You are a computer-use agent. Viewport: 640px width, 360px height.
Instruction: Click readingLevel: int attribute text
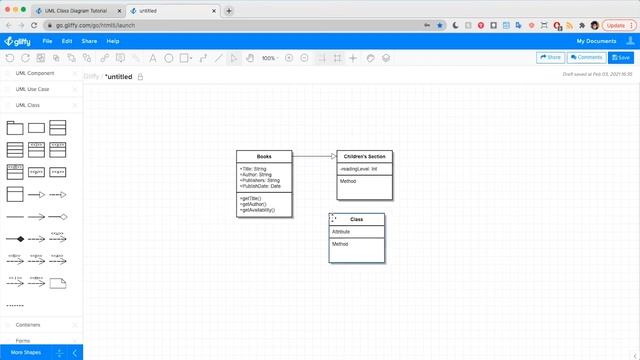[358, 169]
